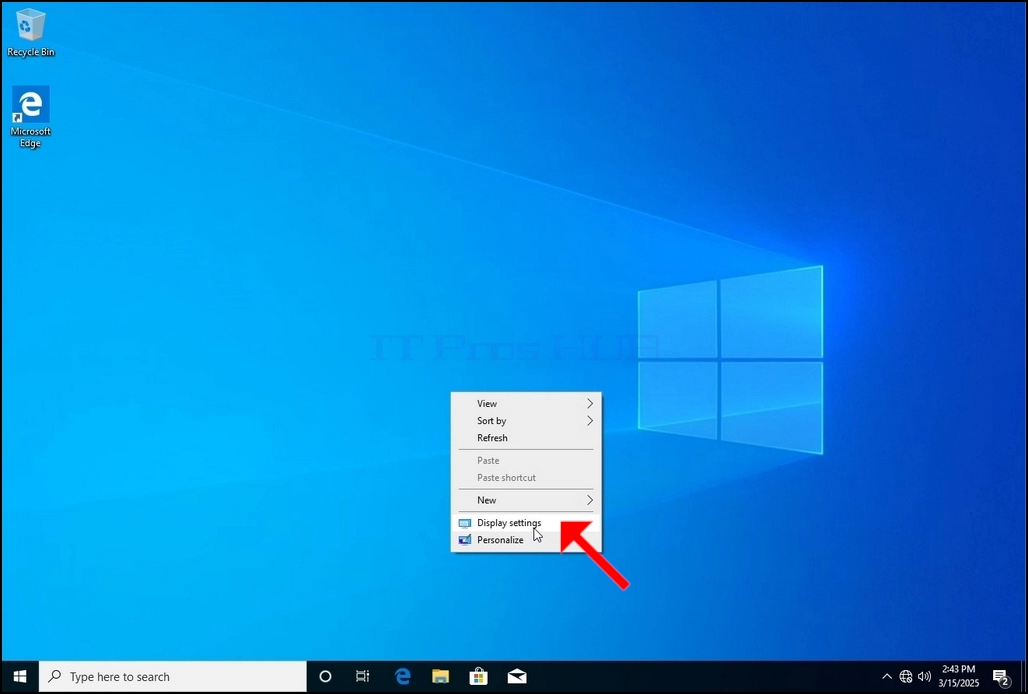Click the Personalize menu icon
Screen dimensions: 1028x694
pos(465,540)
